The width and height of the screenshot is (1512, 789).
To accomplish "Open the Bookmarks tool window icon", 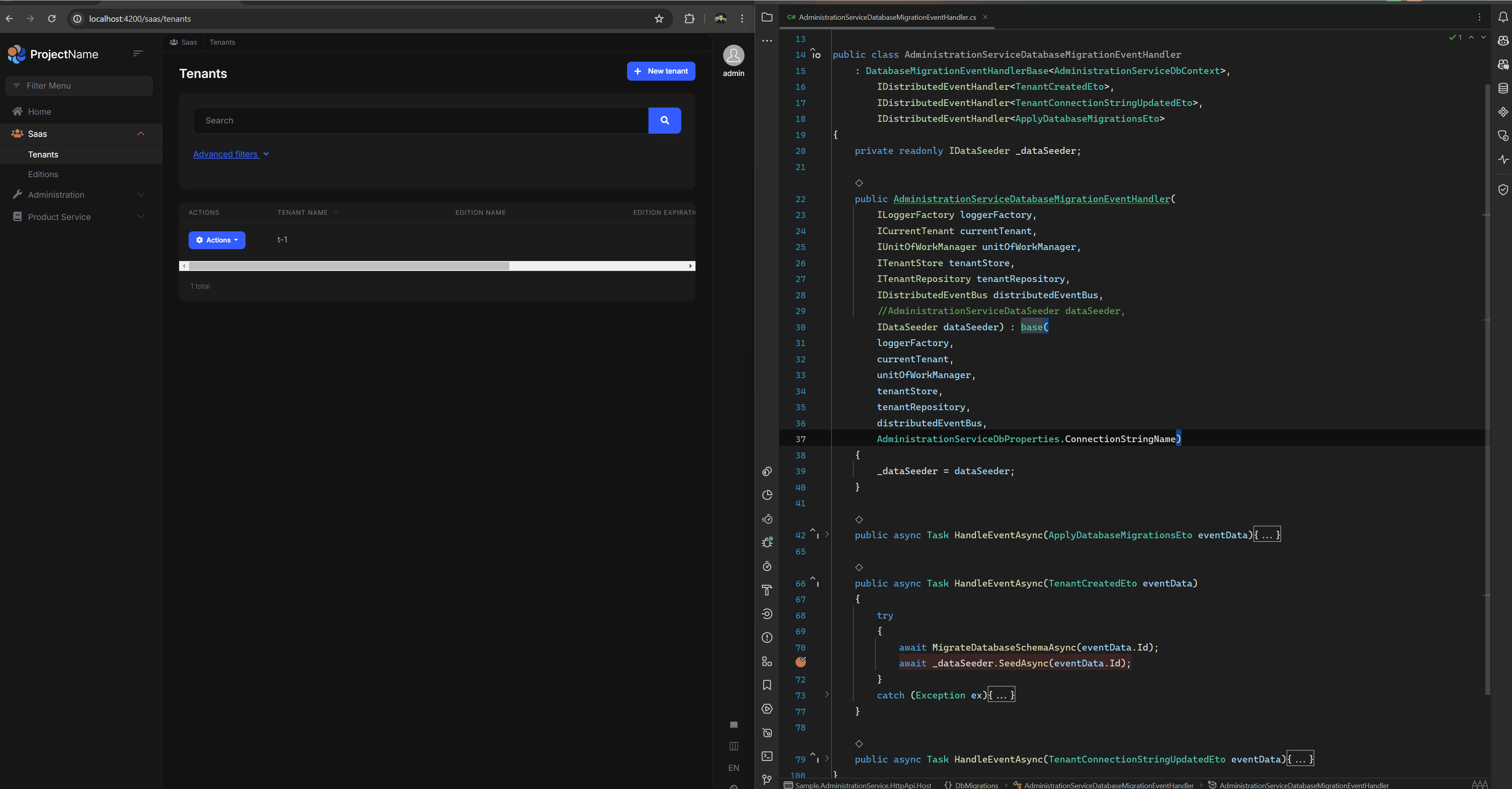I will (767, 685).
